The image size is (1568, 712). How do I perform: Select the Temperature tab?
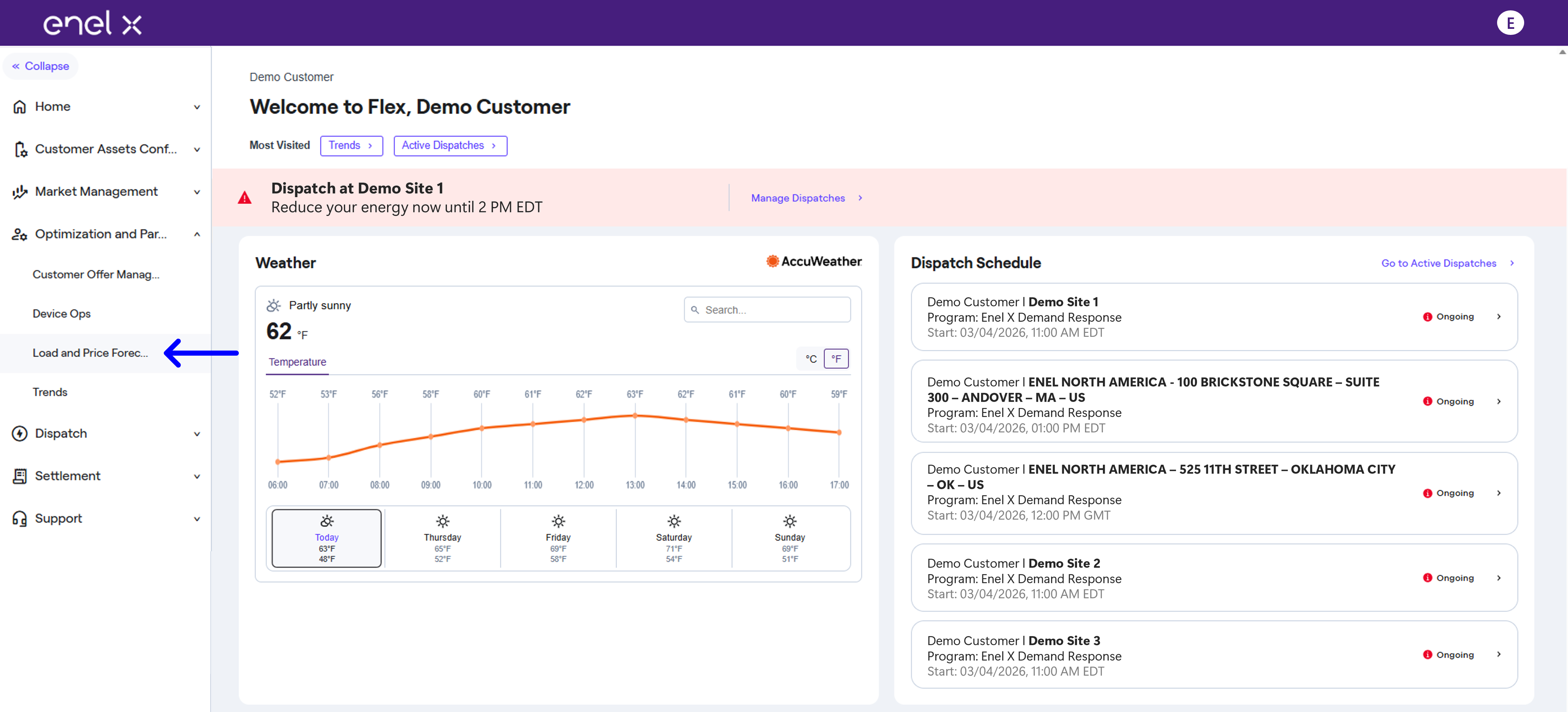pos(297,362)
